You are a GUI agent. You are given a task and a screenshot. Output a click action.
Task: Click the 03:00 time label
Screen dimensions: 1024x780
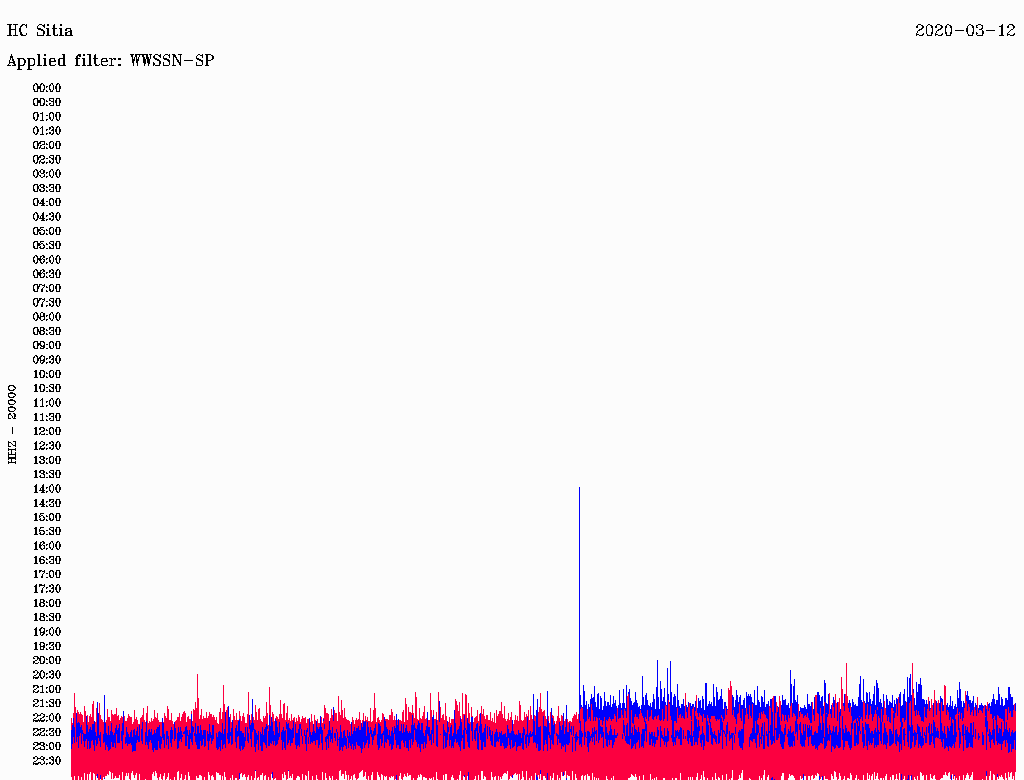click(x=47, y=174)
